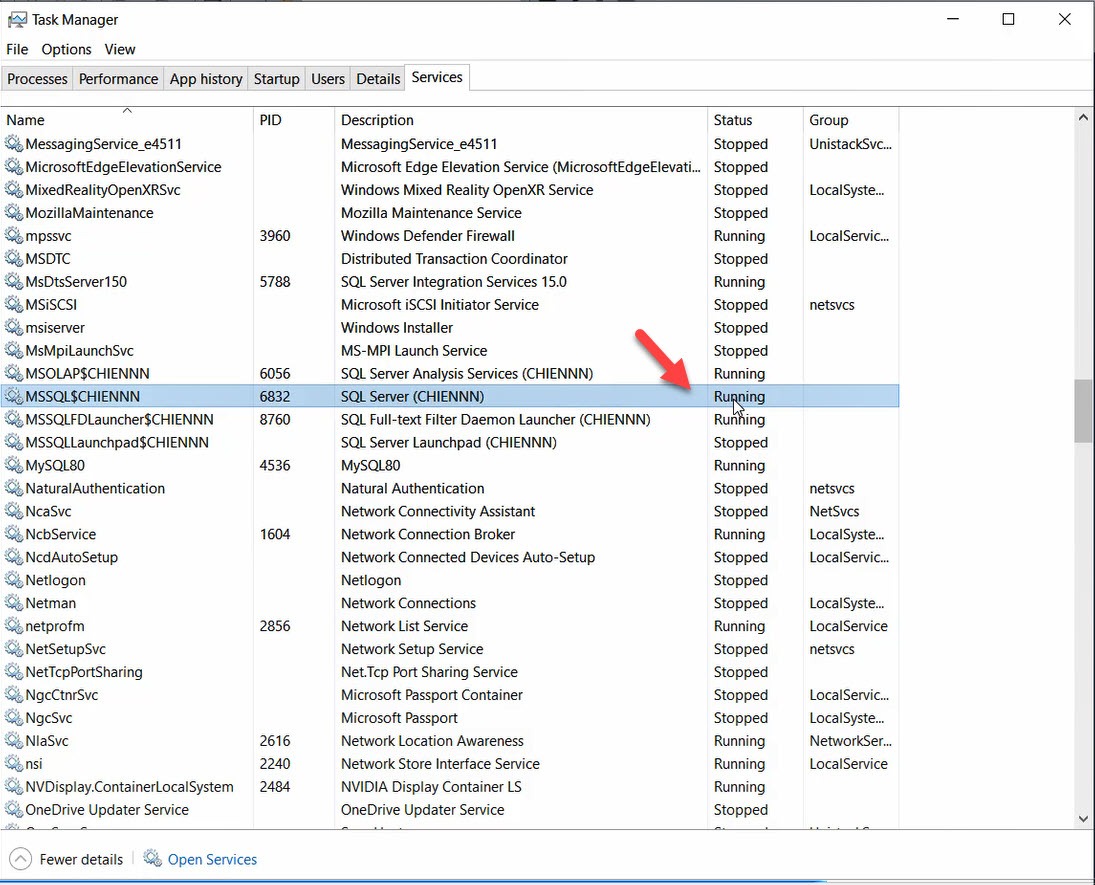Select the MSSQLFDLauncher$CHIENNN service name
Image resolution: width=1095 pixels, height=885 pixels.
(x=119, y=419)
